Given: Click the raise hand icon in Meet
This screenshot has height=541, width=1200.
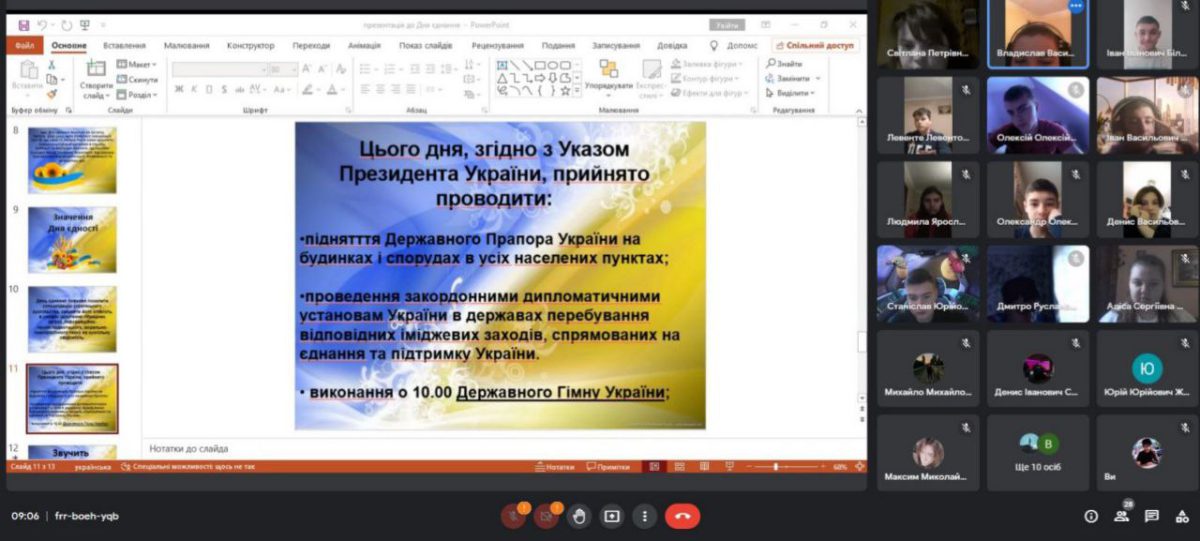Looking at the screenshot, I should coord(579,516).
